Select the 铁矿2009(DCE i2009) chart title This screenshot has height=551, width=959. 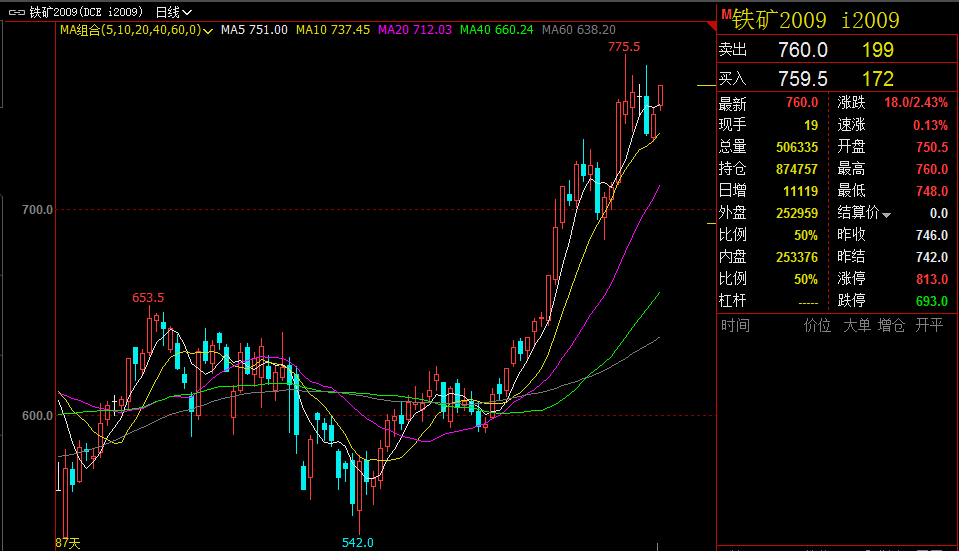coord(86,12)
